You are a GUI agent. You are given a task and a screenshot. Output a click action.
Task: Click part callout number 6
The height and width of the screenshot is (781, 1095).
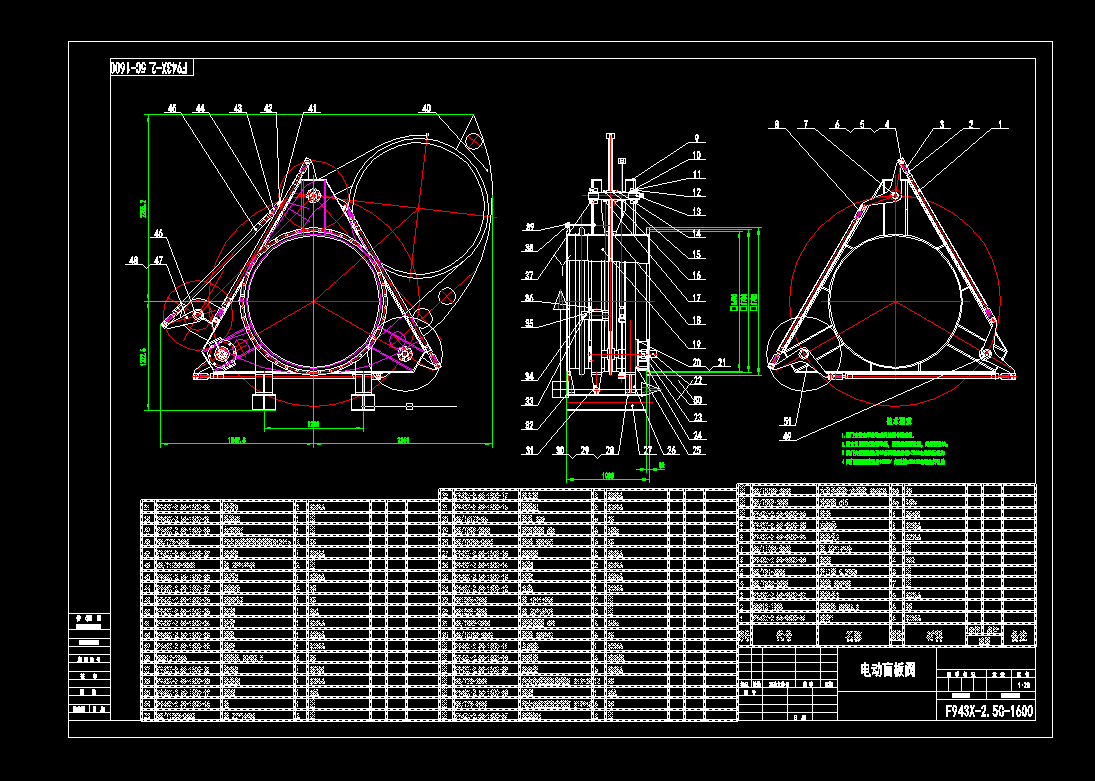[837, 124]
